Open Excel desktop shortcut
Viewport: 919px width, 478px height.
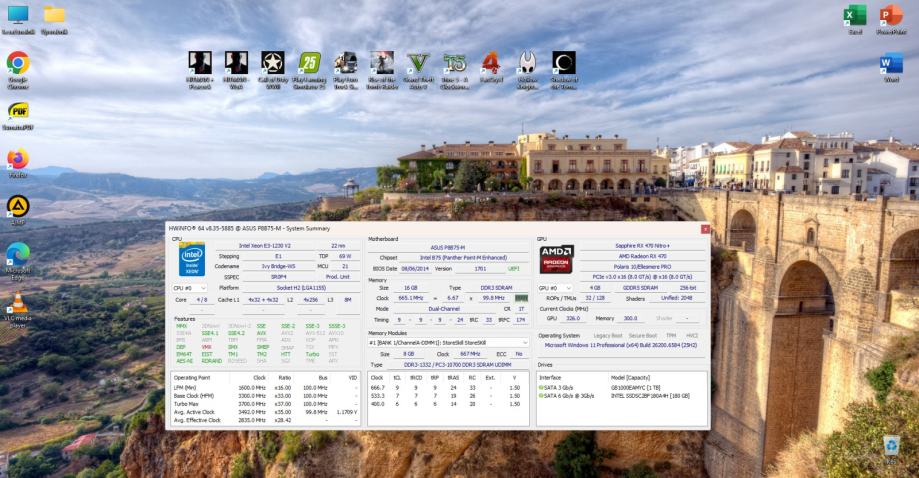855,15
